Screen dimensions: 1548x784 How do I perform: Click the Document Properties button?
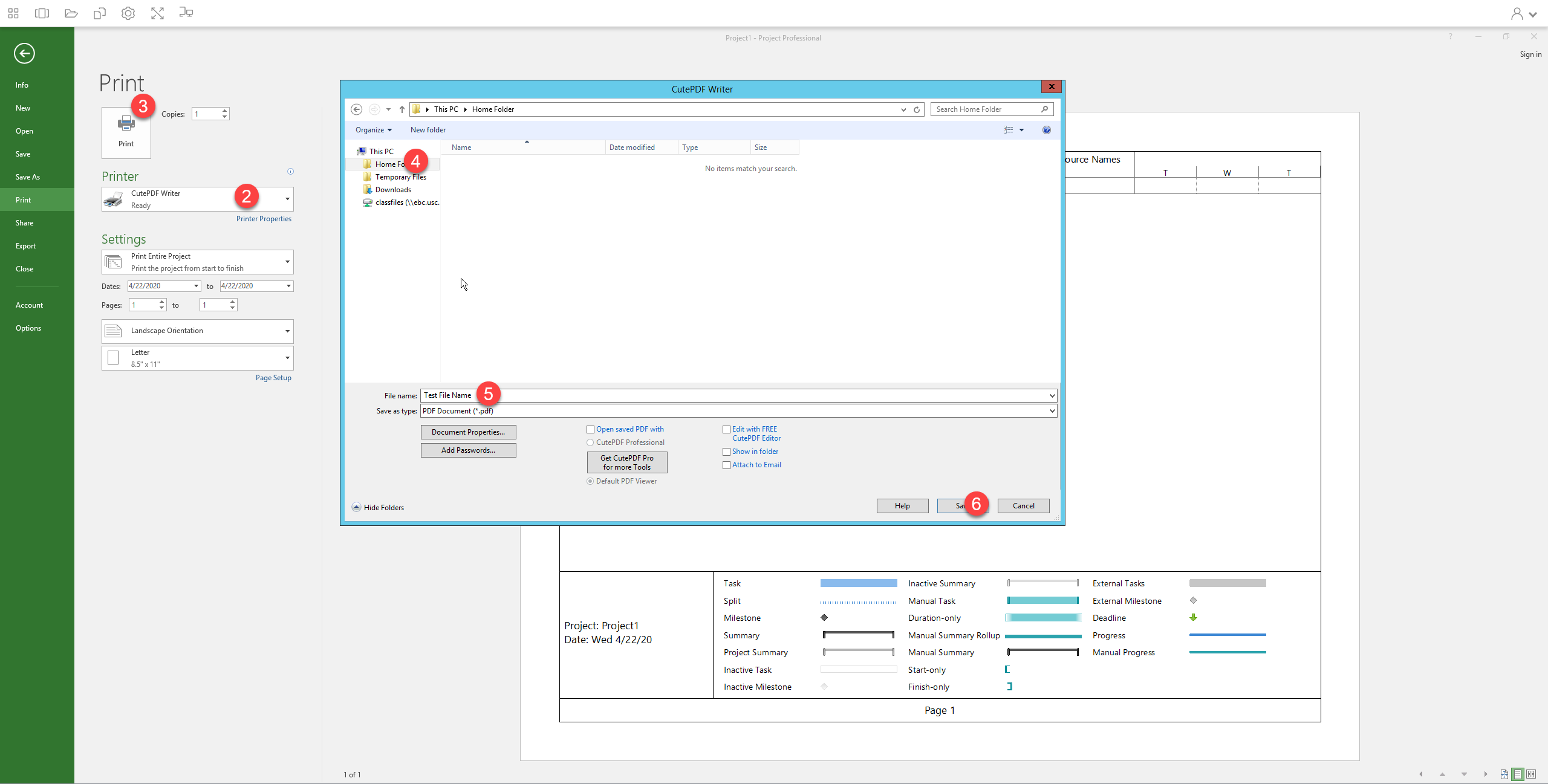pos(468,432)
